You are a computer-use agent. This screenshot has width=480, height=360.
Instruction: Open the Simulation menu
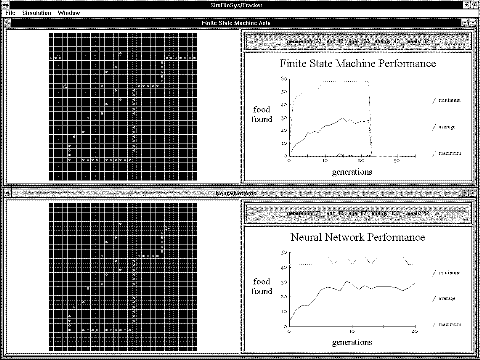(37, 13)
